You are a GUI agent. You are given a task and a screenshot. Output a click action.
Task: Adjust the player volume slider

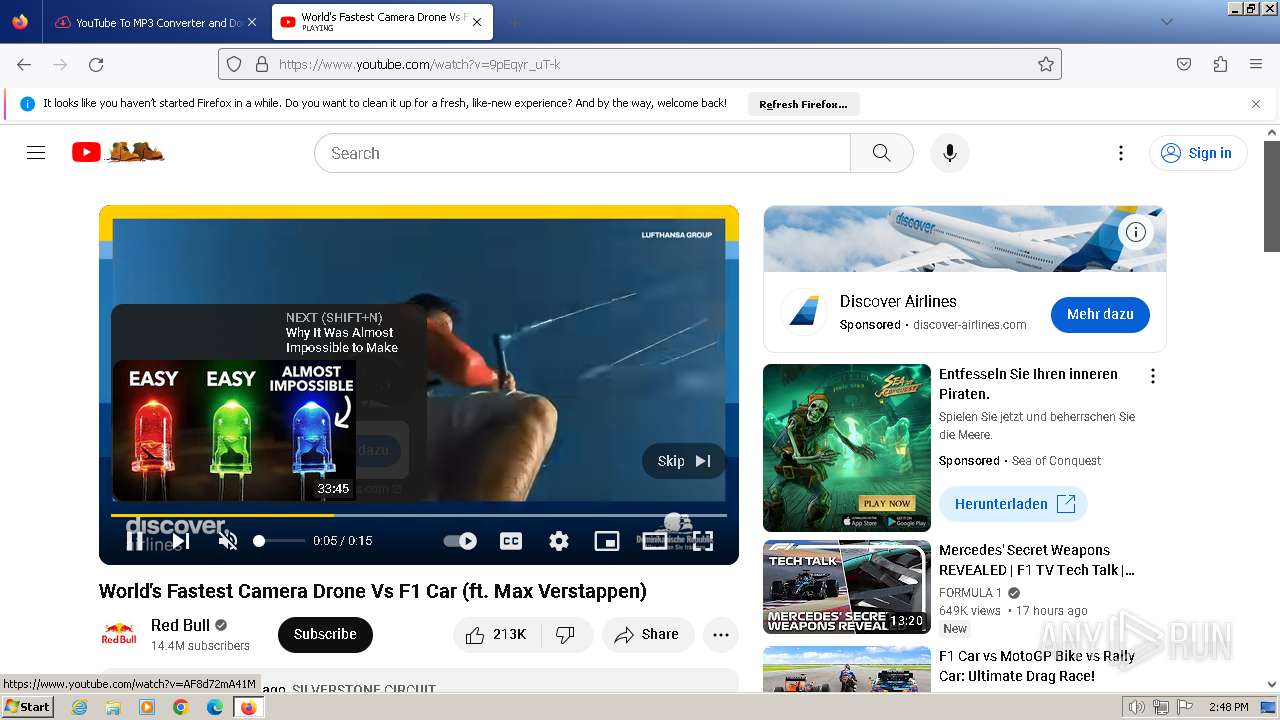coord(279,541)
